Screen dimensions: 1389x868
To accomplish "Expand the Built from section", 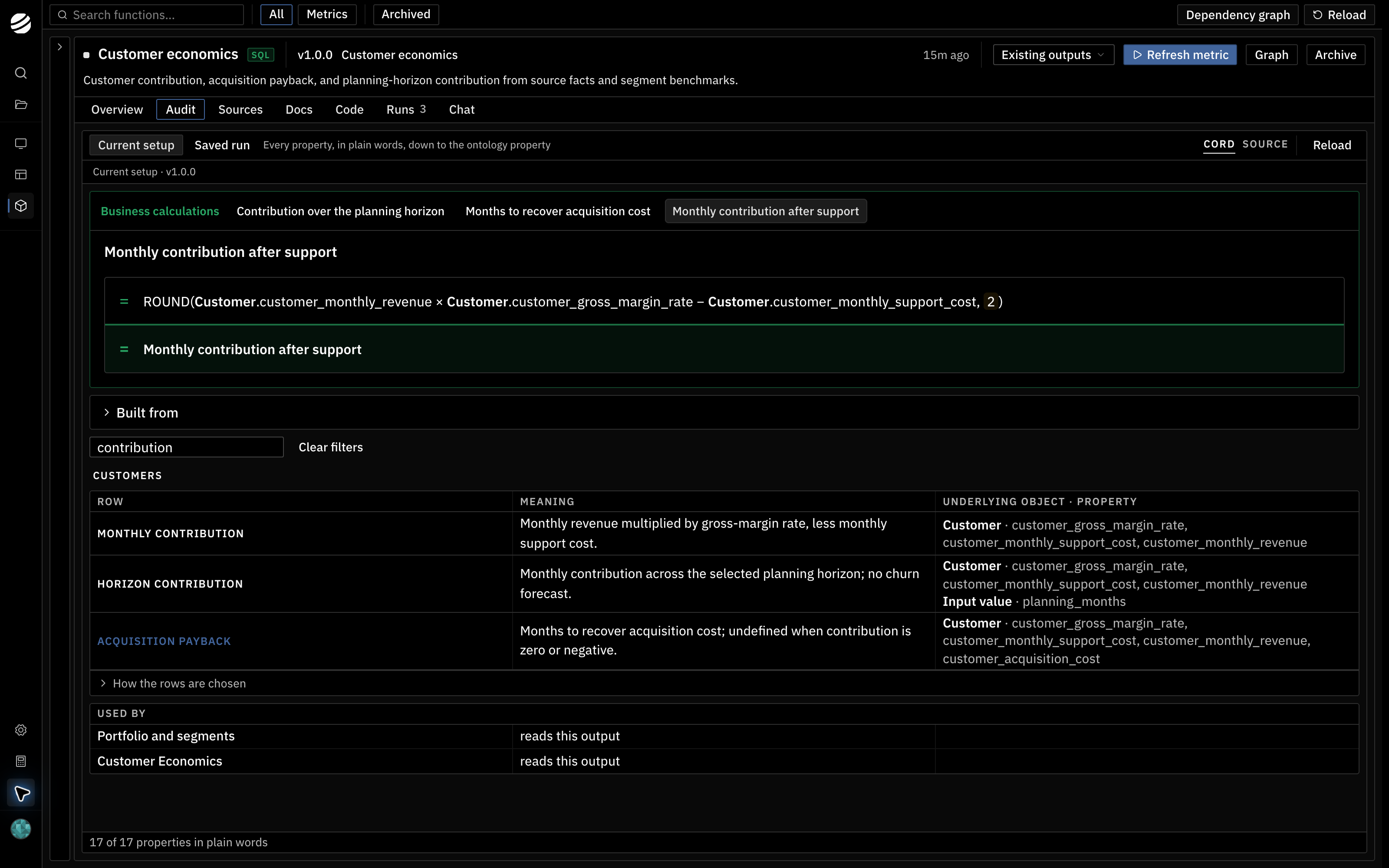I will 724,413.
